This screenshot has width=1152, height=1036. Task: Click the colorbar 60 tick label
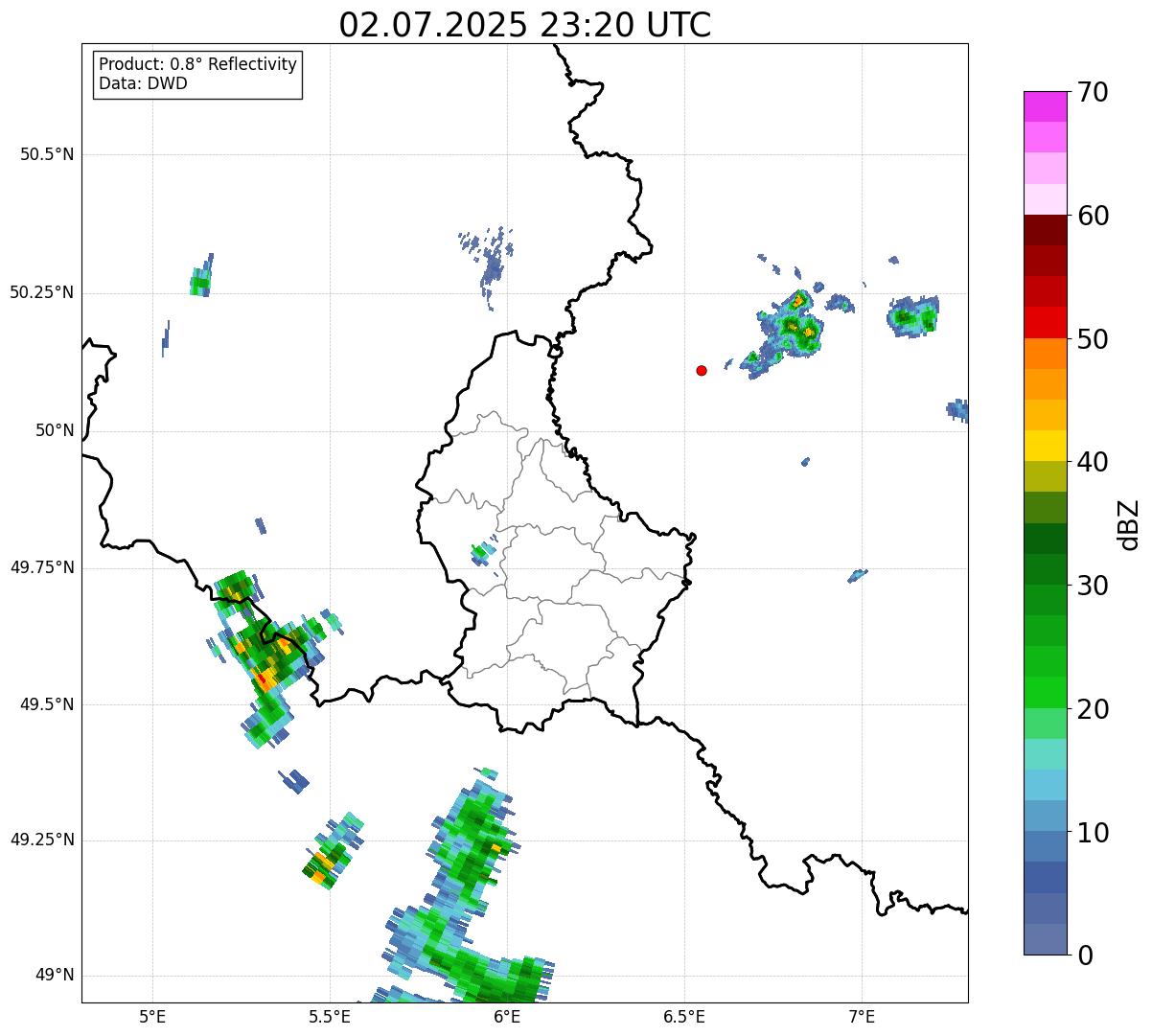point(1093,216)
